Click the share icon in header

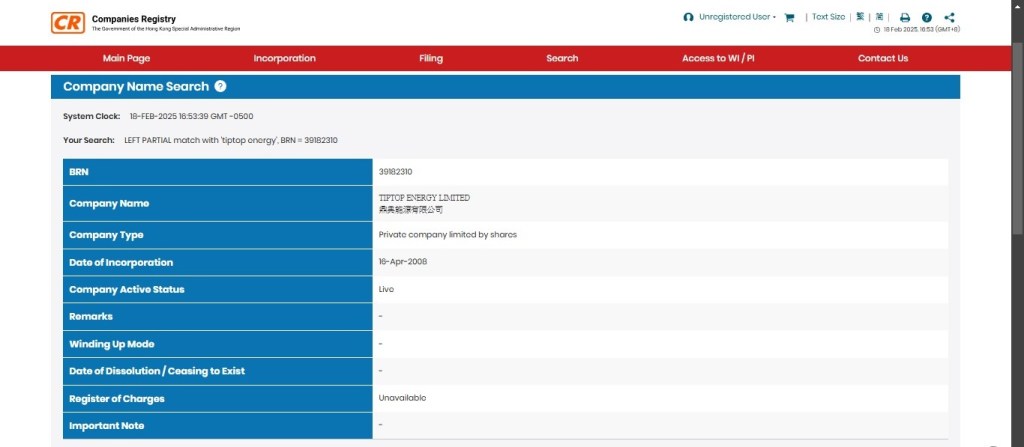point(949,17)
